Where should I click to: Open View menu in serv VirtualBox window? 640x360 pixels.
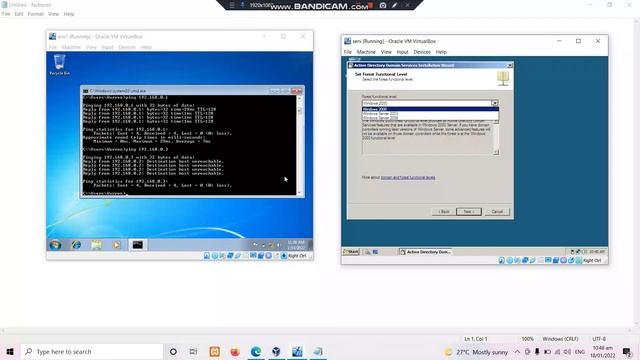(386, 52)
